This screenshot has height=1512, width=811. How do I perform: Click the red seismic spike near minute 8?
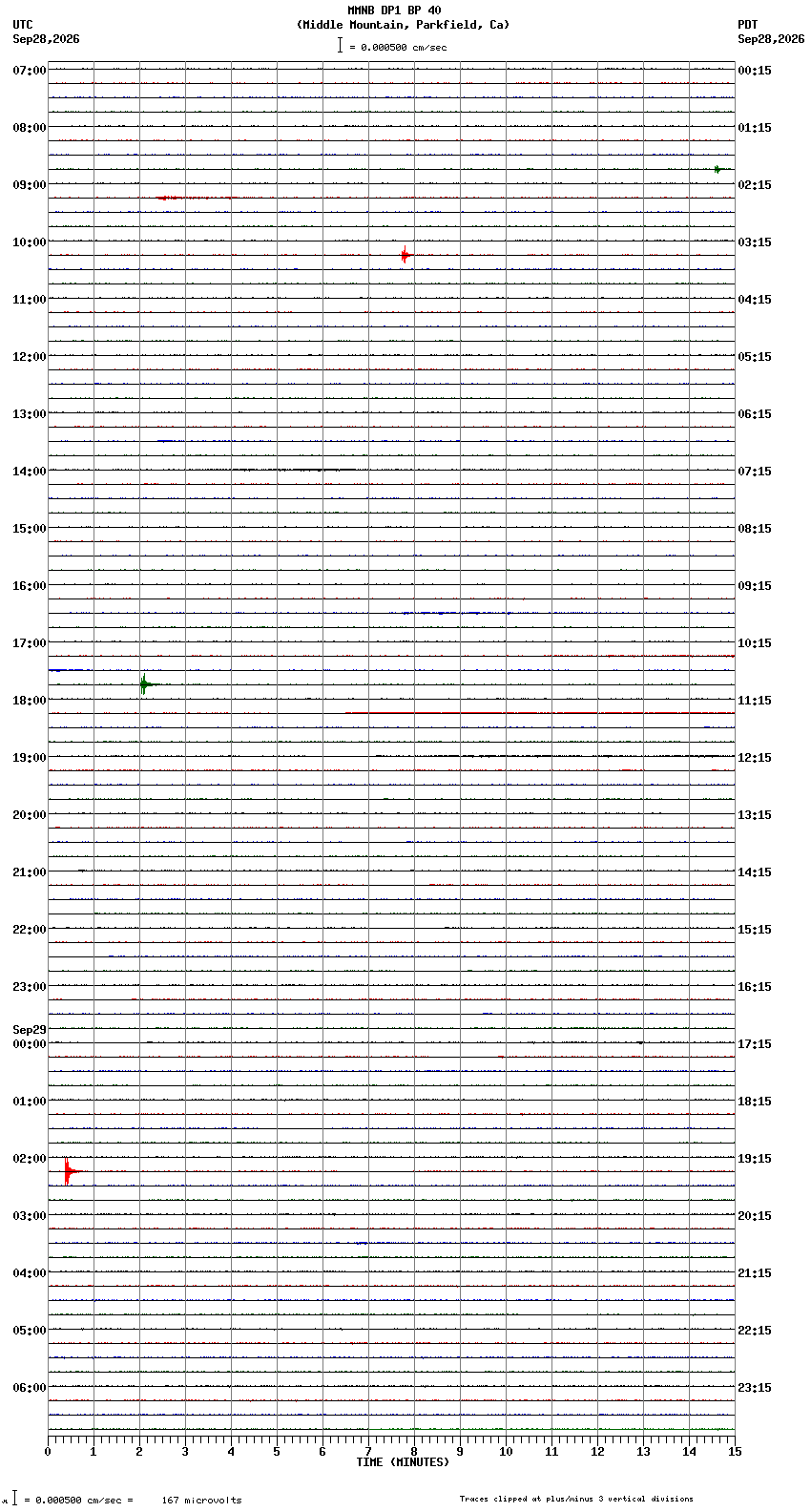[x=405, y=255]
